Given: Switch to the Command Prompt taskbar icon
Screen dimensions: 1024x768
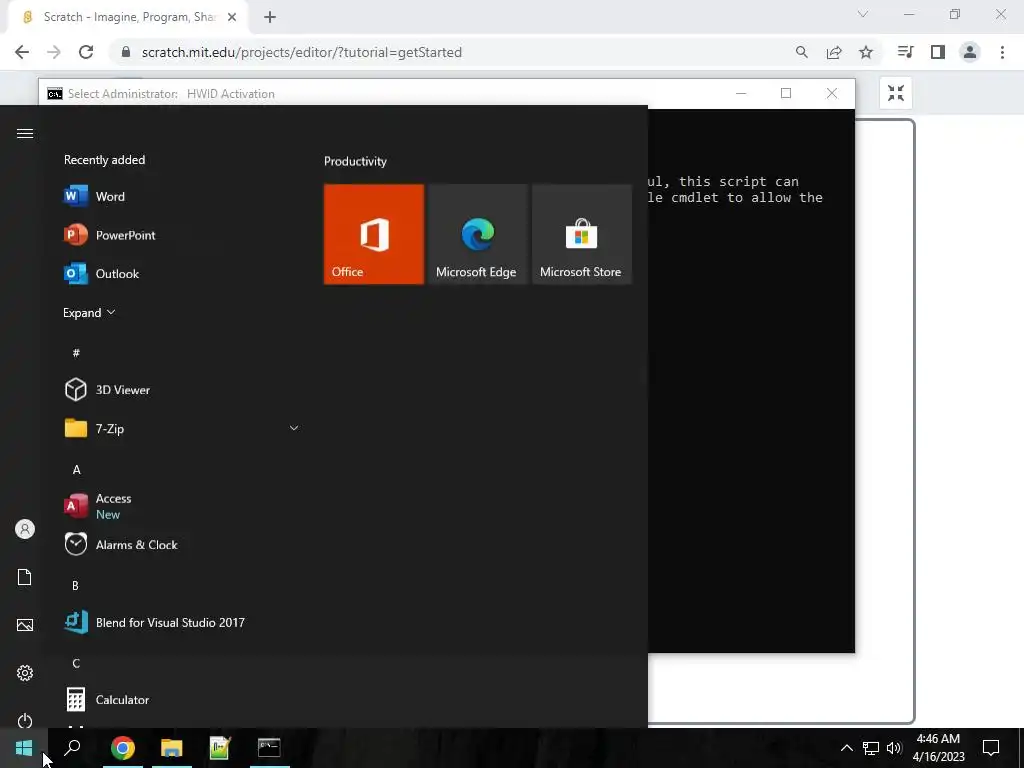Looking at the screenshot, I should click(269, 748).
